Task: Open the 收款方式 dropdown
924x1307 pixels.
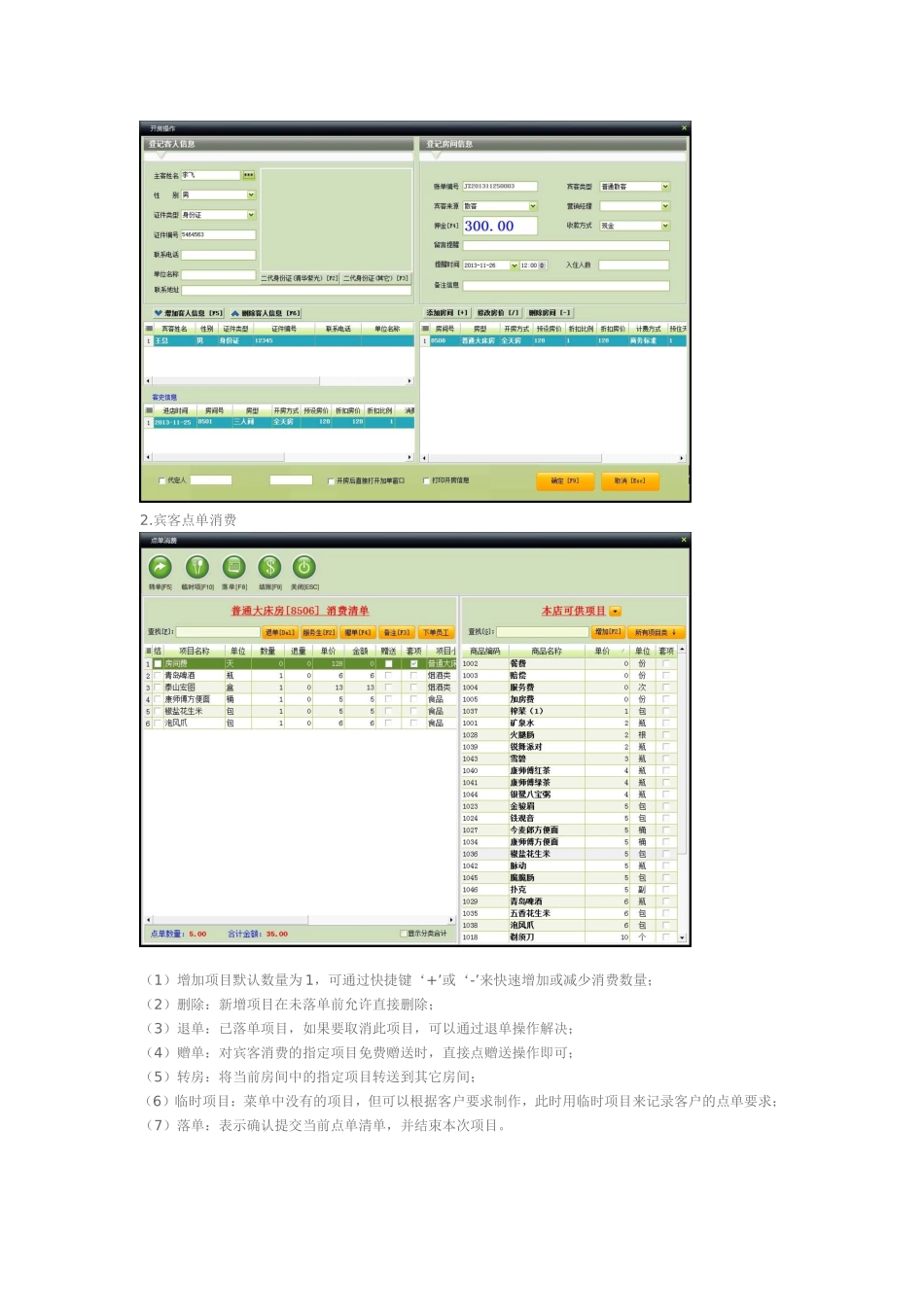Action: click(665, 226)
